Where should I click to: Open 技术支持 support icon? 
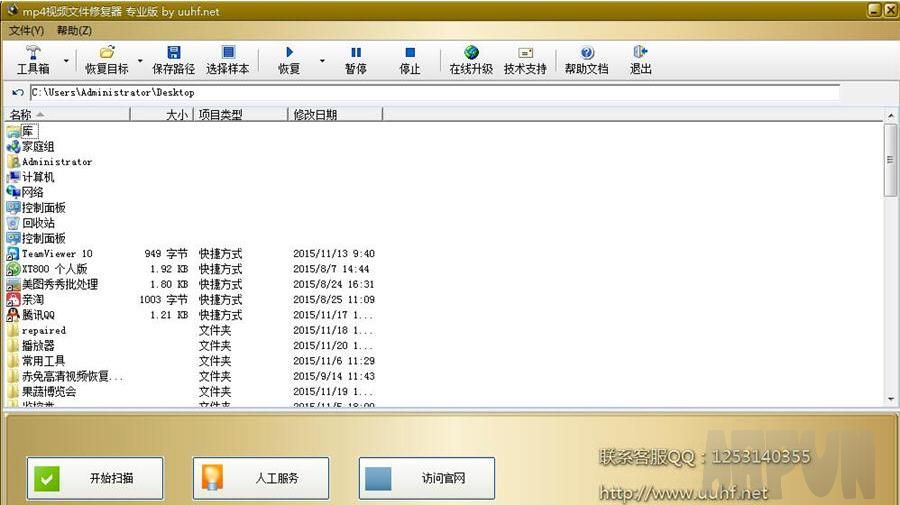coord(525,52)
